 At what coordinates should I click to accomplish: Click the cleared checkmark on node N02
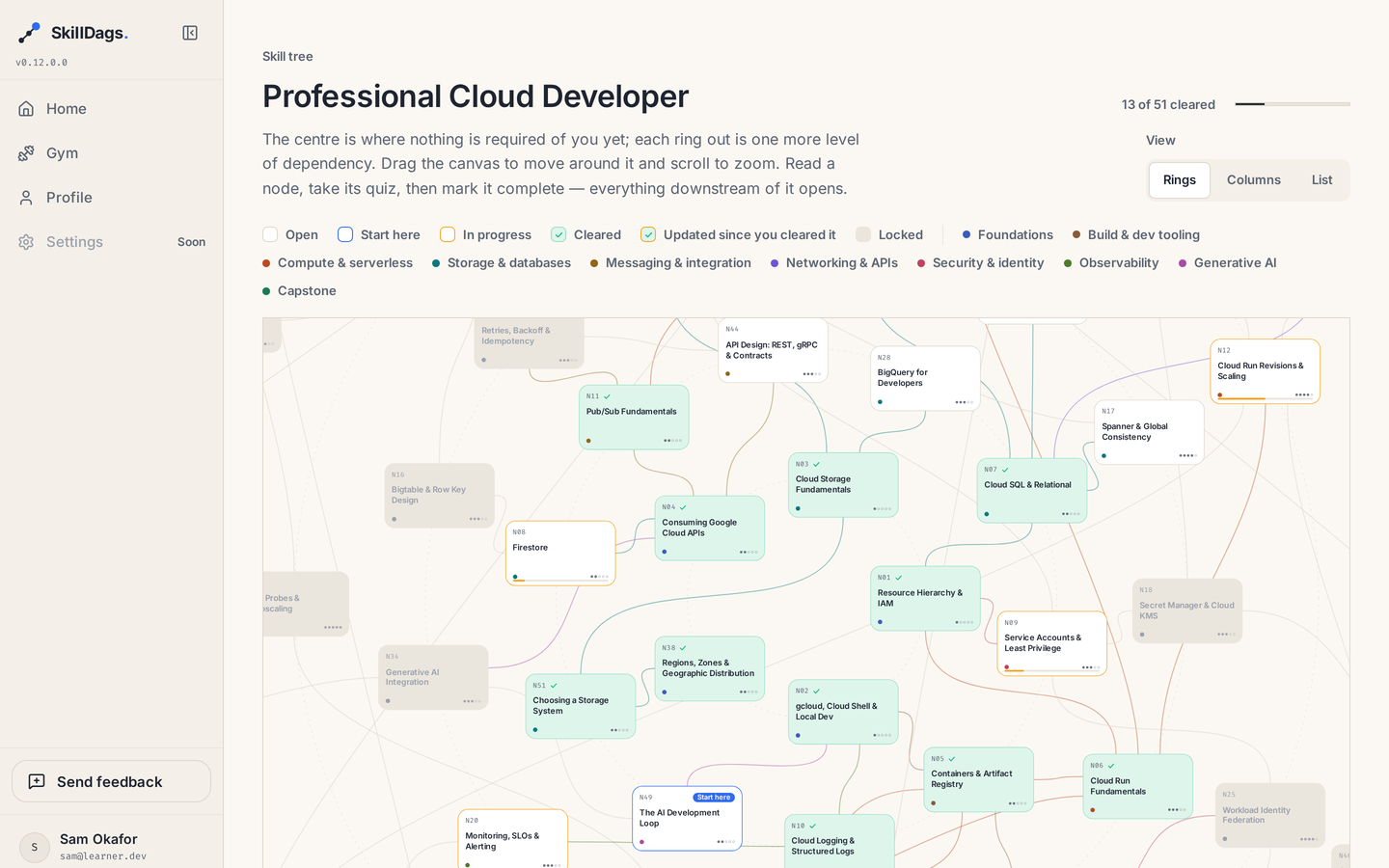coord(816,691)
